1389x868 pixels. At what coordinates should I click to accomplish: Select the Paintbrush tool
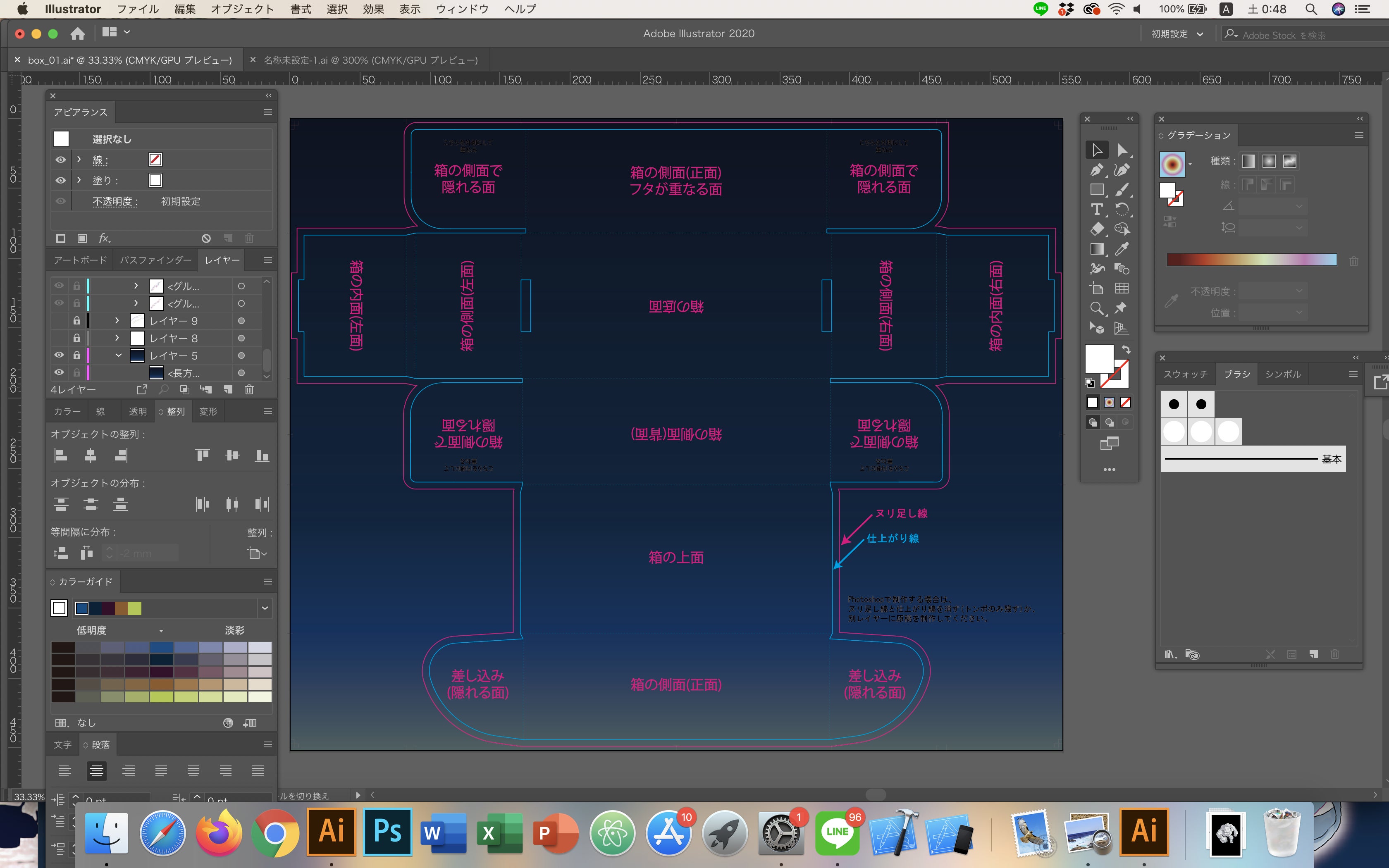click(1121, 189)
